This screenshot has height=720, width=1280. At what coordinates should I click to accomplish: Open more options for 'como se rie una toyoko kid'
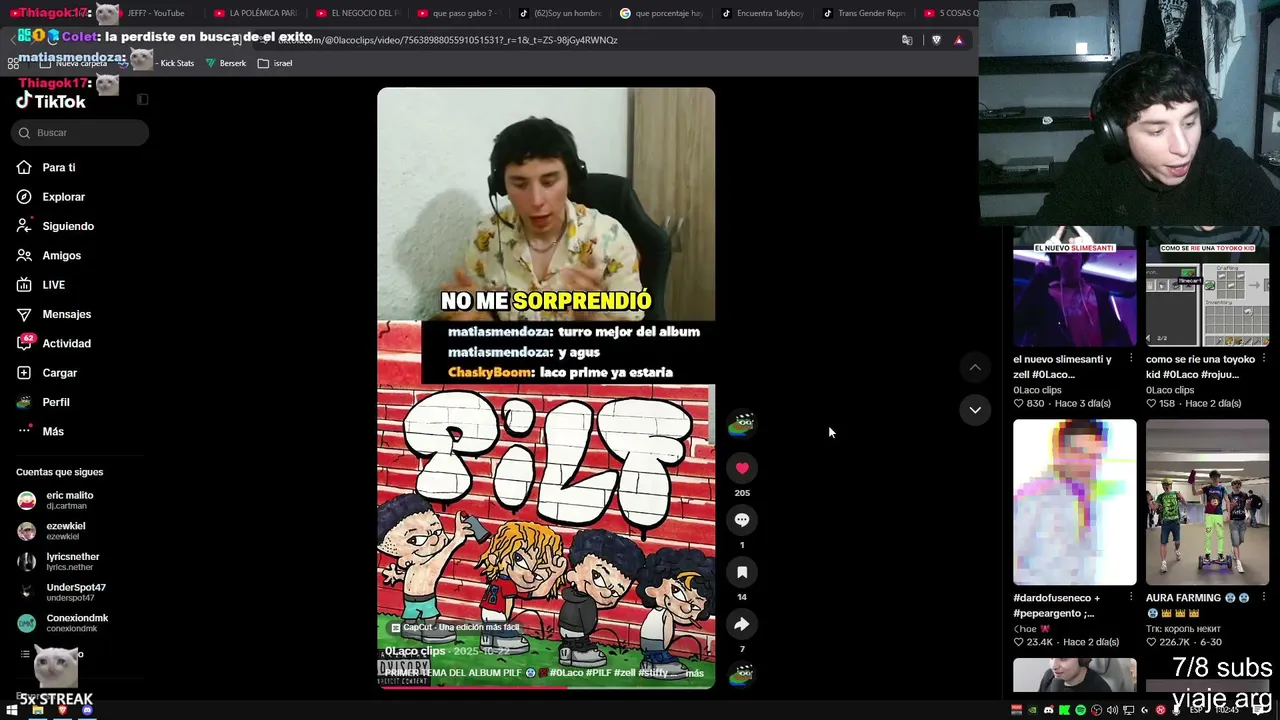point(1264,359)
